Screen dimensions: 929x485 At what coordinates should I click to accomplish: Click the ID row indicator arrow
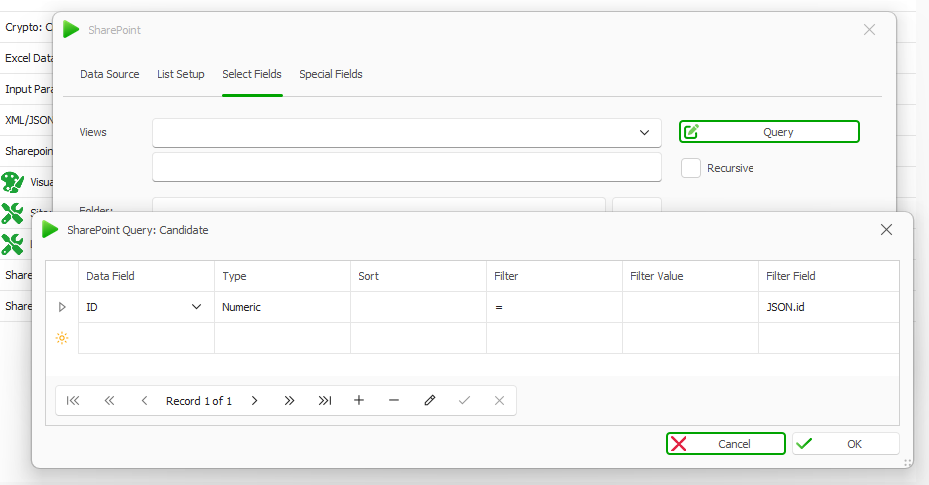pyautogui.click(x=62, y=307)
